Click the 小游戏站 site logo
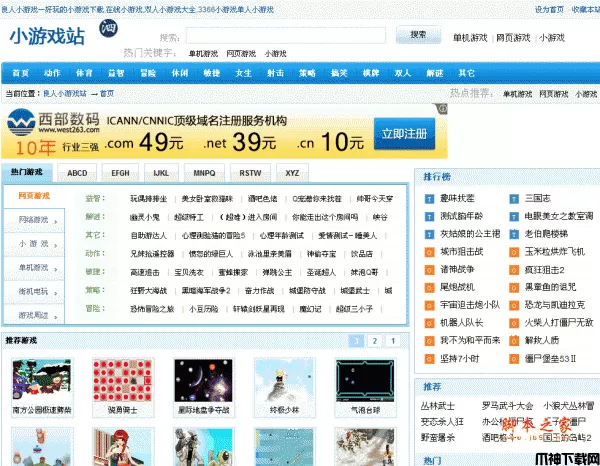600x466 pixels. (x=47, y=38)
